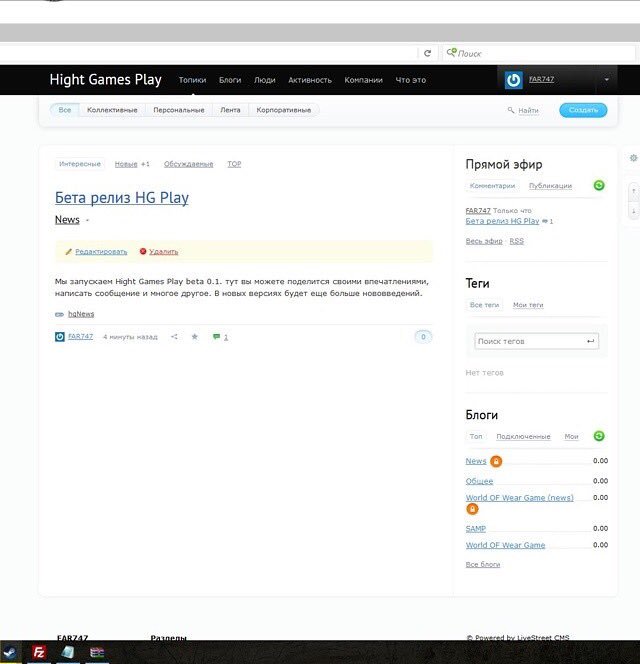Image resolution: width=640 pixels, height=664 pixels.
Task: Select the Мои tab in Блоги
Action: (571, 437)
